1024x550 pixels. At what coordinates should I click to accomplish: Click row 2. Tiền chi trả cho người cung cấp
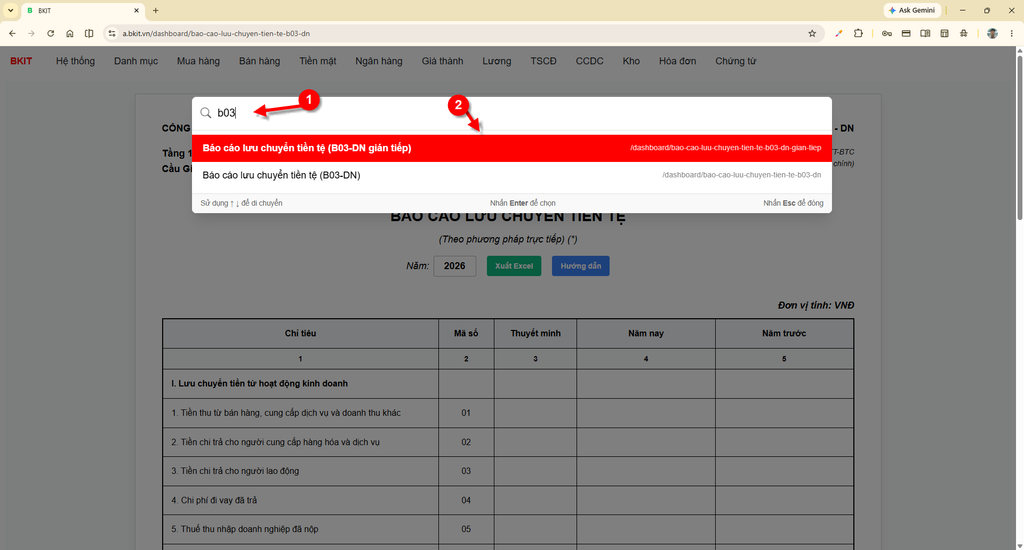[508, 442]
